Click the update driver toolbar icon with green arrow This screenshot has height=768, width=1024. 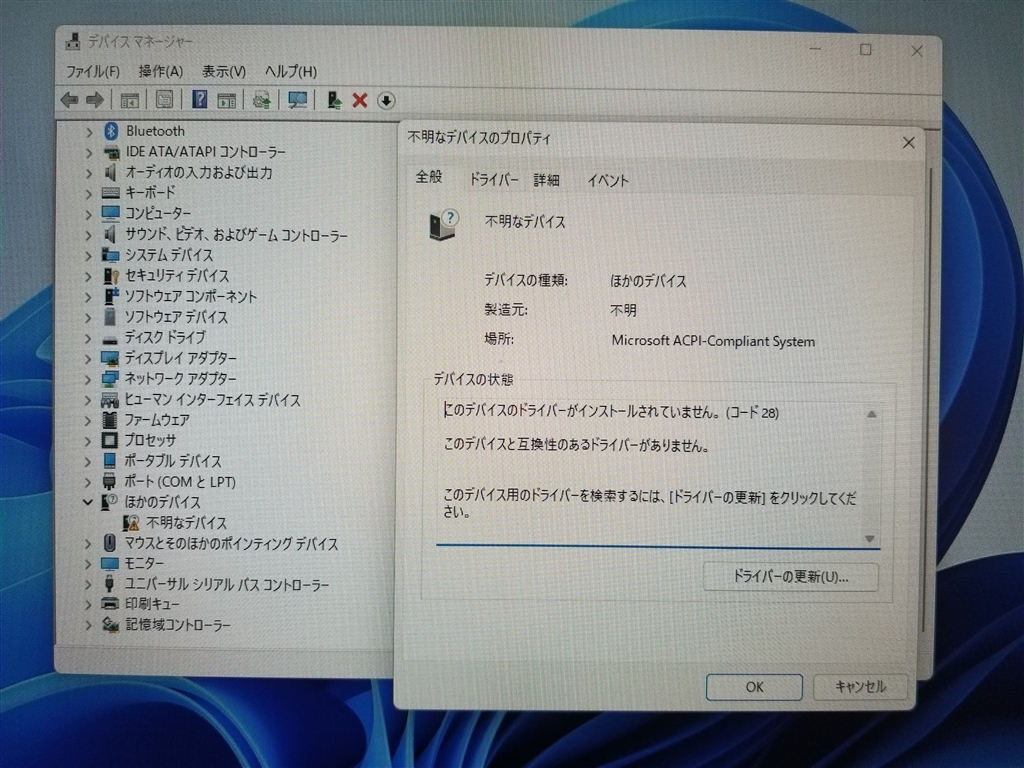point(334,100)
